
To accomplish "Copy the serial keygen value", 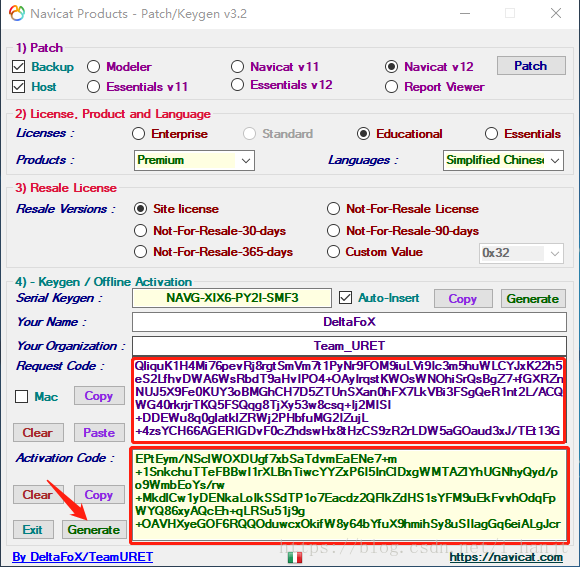I will pyautogui.click(x=463, y=298).
